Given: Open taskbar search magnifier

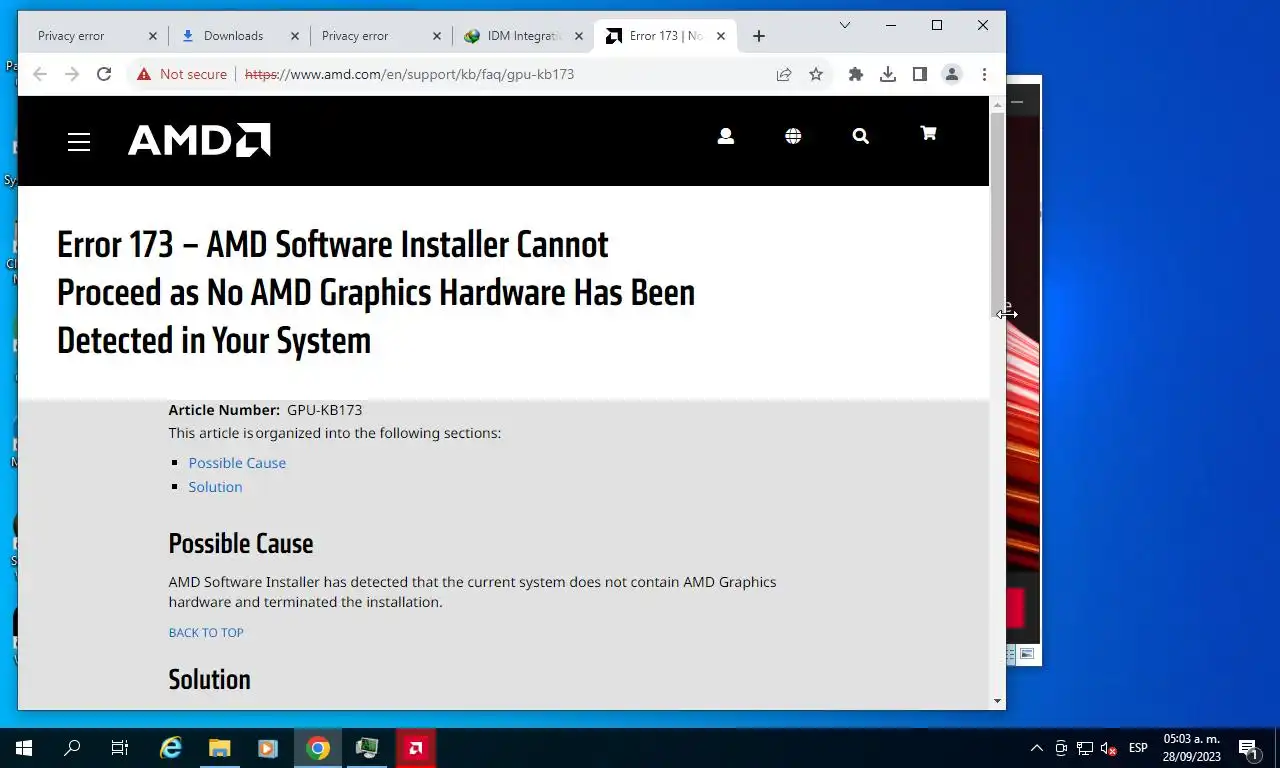Looking at the screenshot, I should [72, 748].
